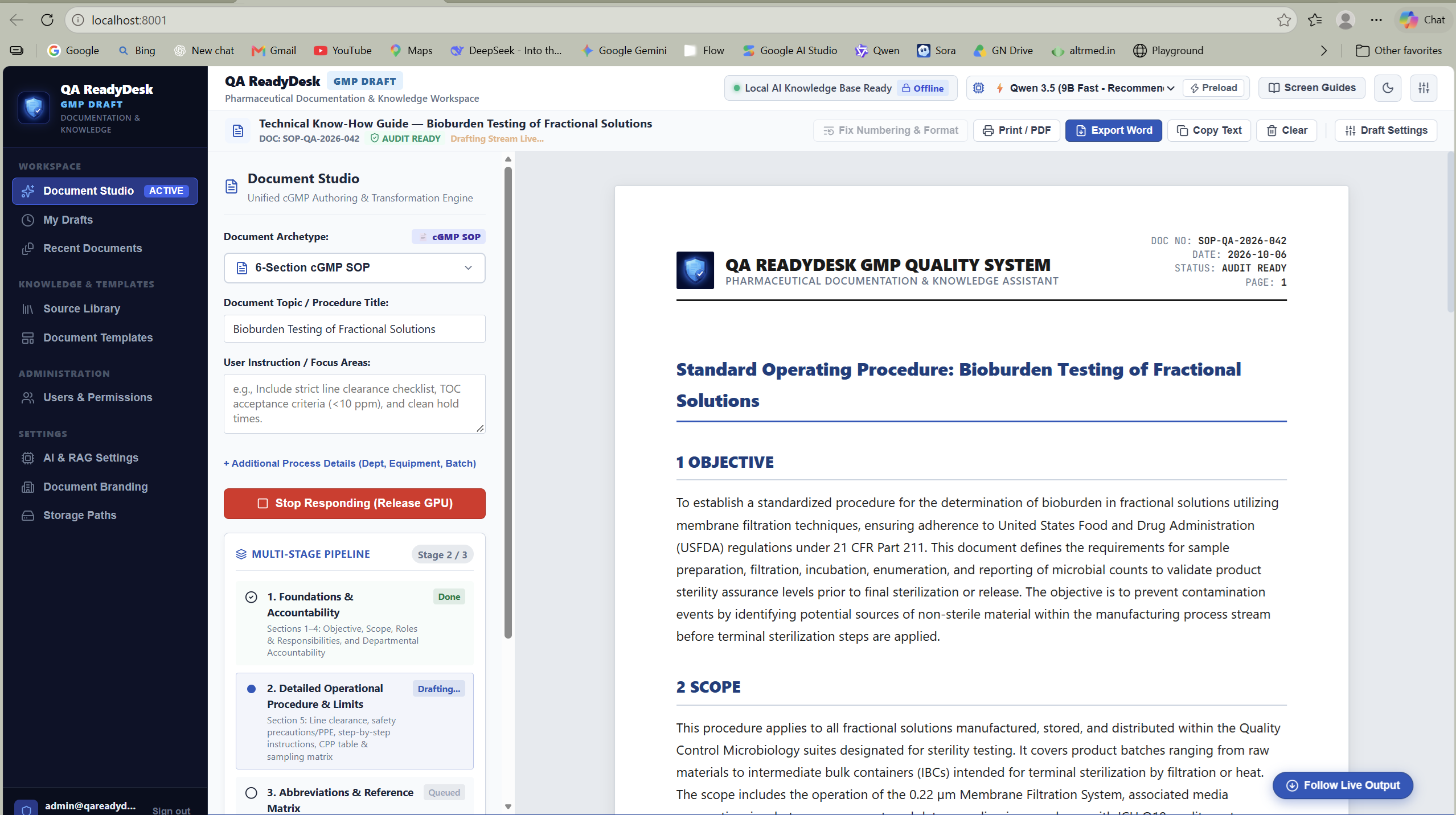Open Other favorites folder
This screenshot has height=815, width=1456.
(x=1398, y=51)
